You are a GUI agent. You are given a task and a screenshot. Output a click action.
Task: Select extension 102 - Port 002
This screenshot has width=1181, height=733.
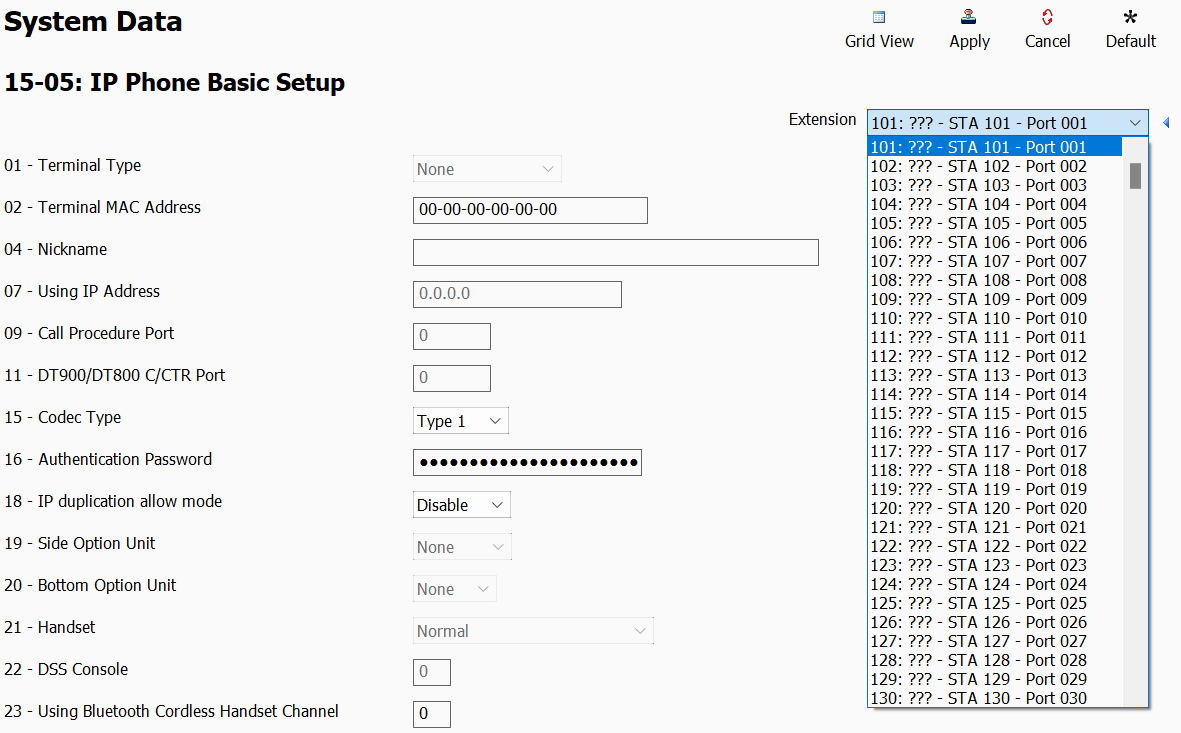click(995, 166)
